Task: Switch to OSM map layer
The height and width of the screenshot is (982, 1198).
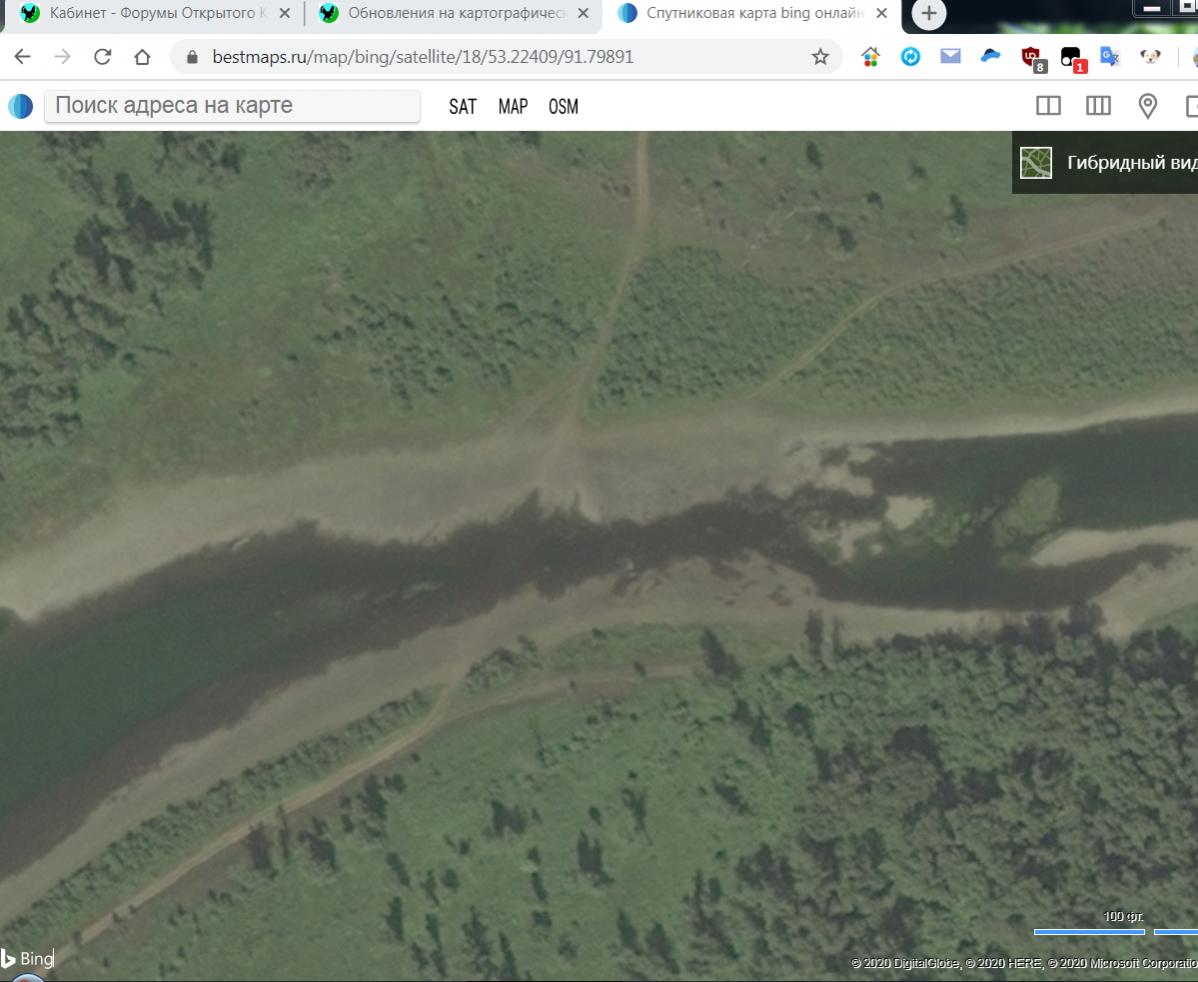Action: [x=563, y=106]
